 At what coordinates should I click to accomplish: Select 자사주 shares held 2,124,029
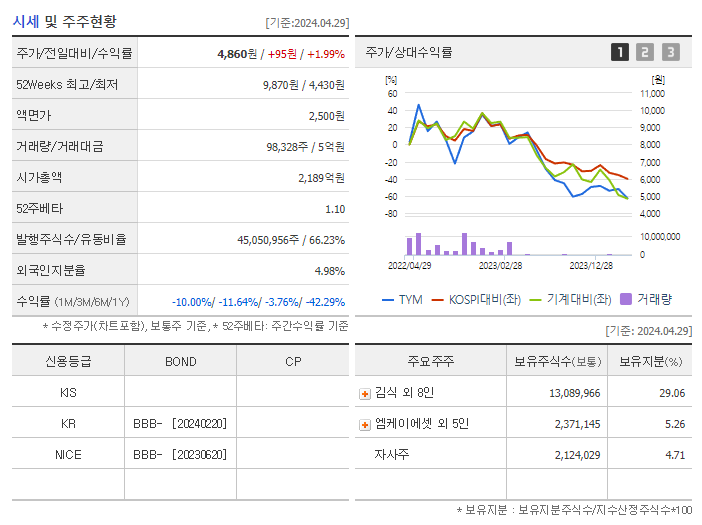(x=578, y=455)
